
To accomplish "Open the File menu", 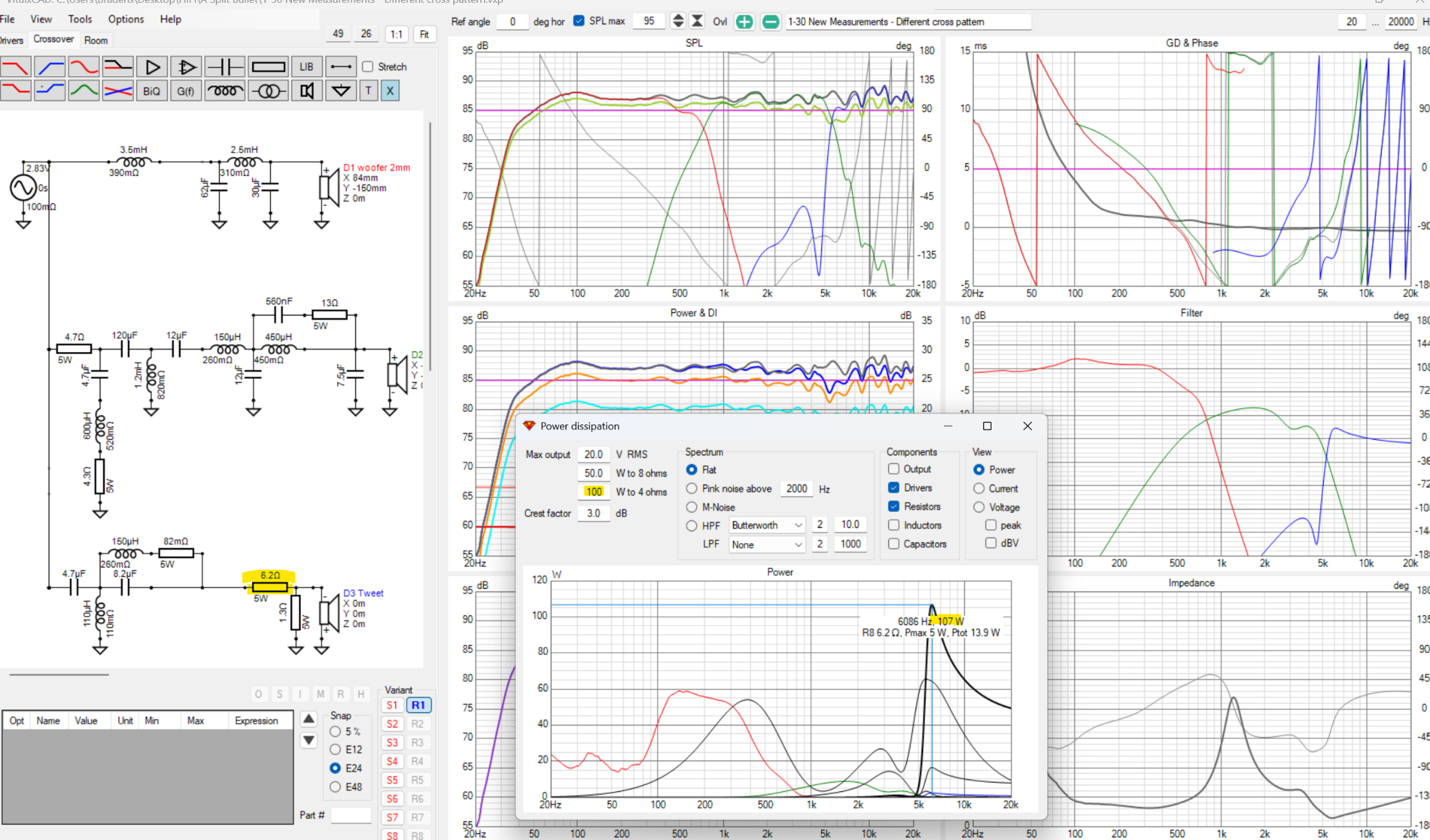I will (8, 19).
